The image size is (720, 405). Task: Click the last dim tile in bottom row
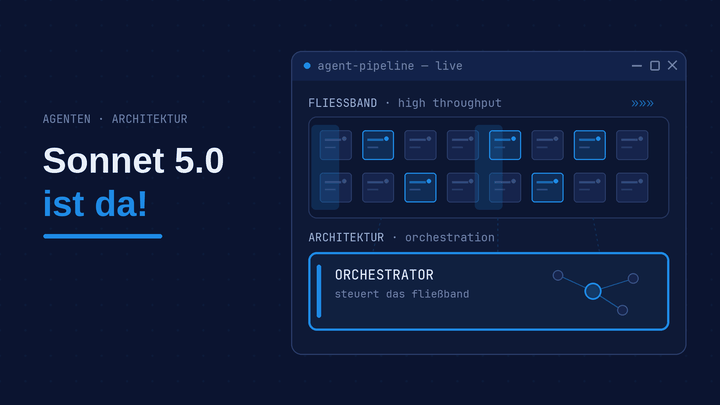coord(632,187)
